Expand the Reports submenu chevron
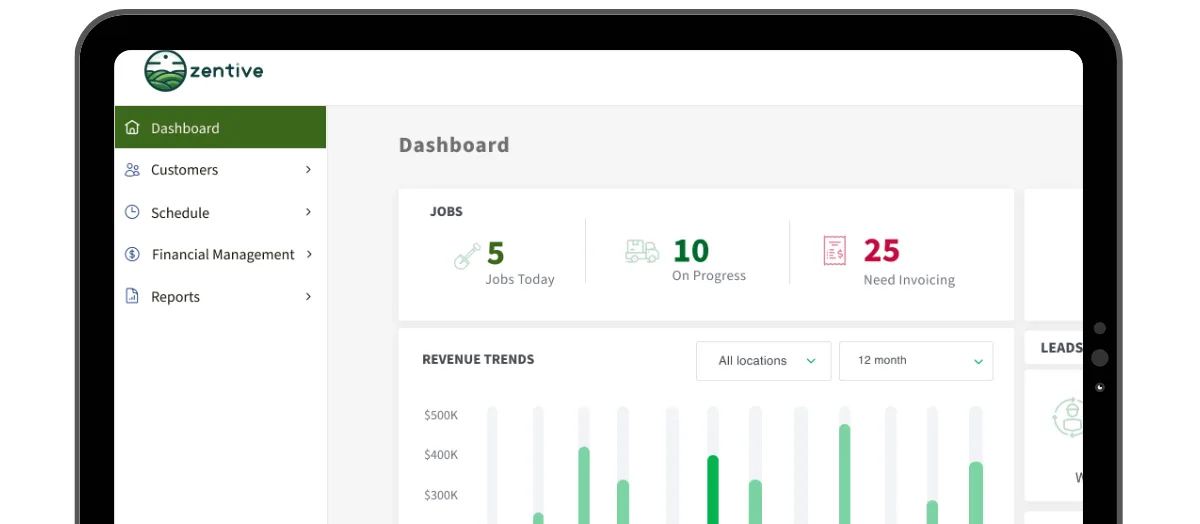The height and width of the screenshot is (524, 1200). pos(308,296)
